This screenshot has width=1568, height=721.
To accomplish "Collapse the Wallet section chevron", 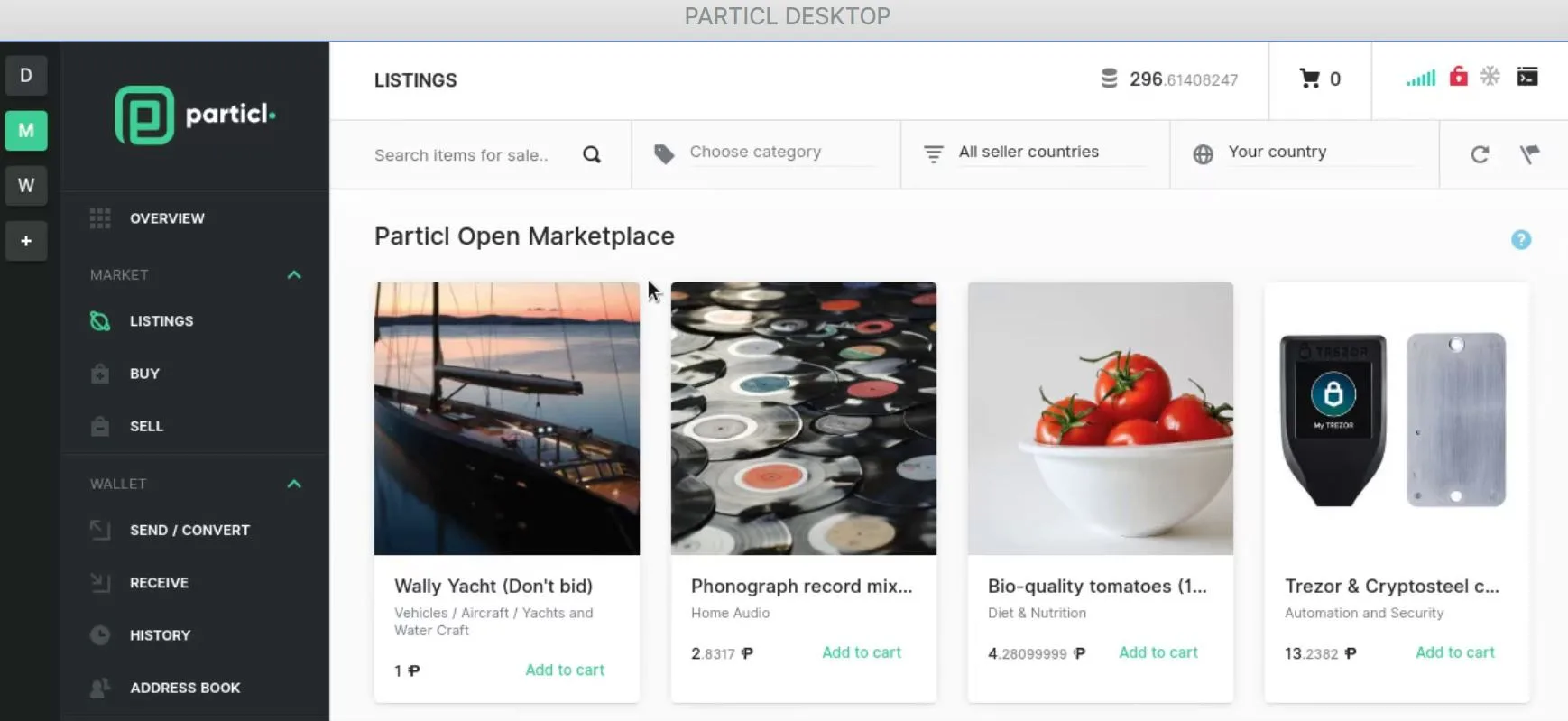I will pyautogui.click(x=294, y=485).
